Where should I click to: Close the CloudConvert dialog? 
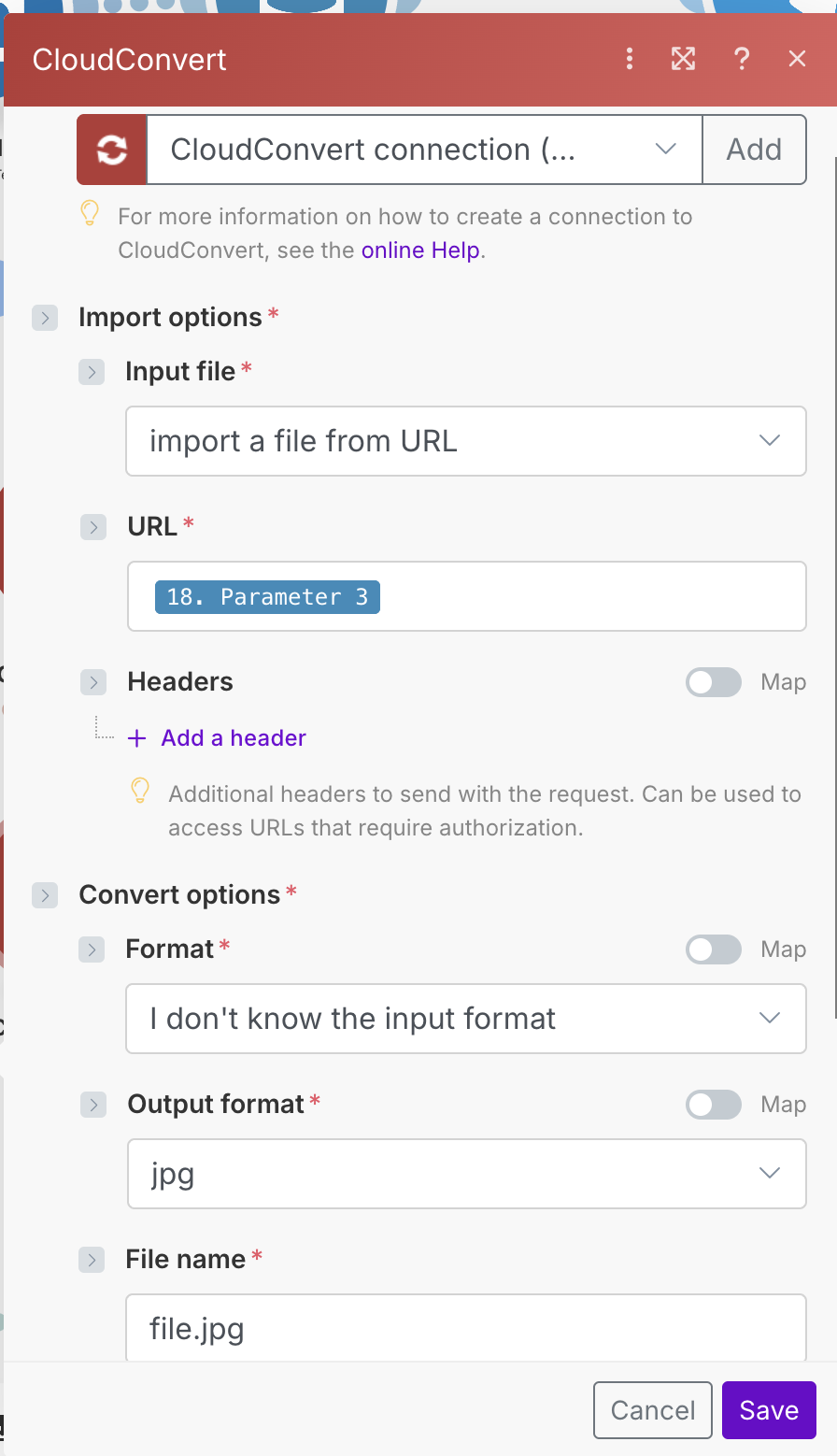click(x=797, y=60)
